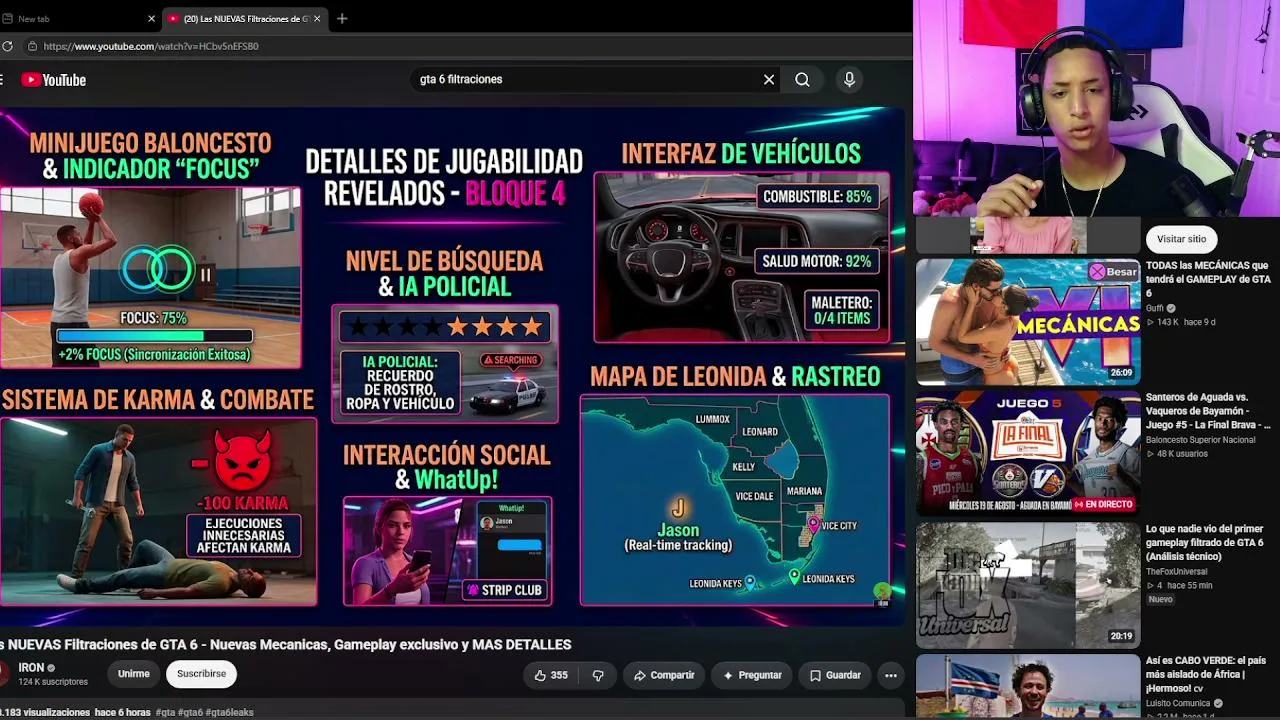Clear the search text with the X
This screenshot has height=720, width=1280.
pos(769,79)
